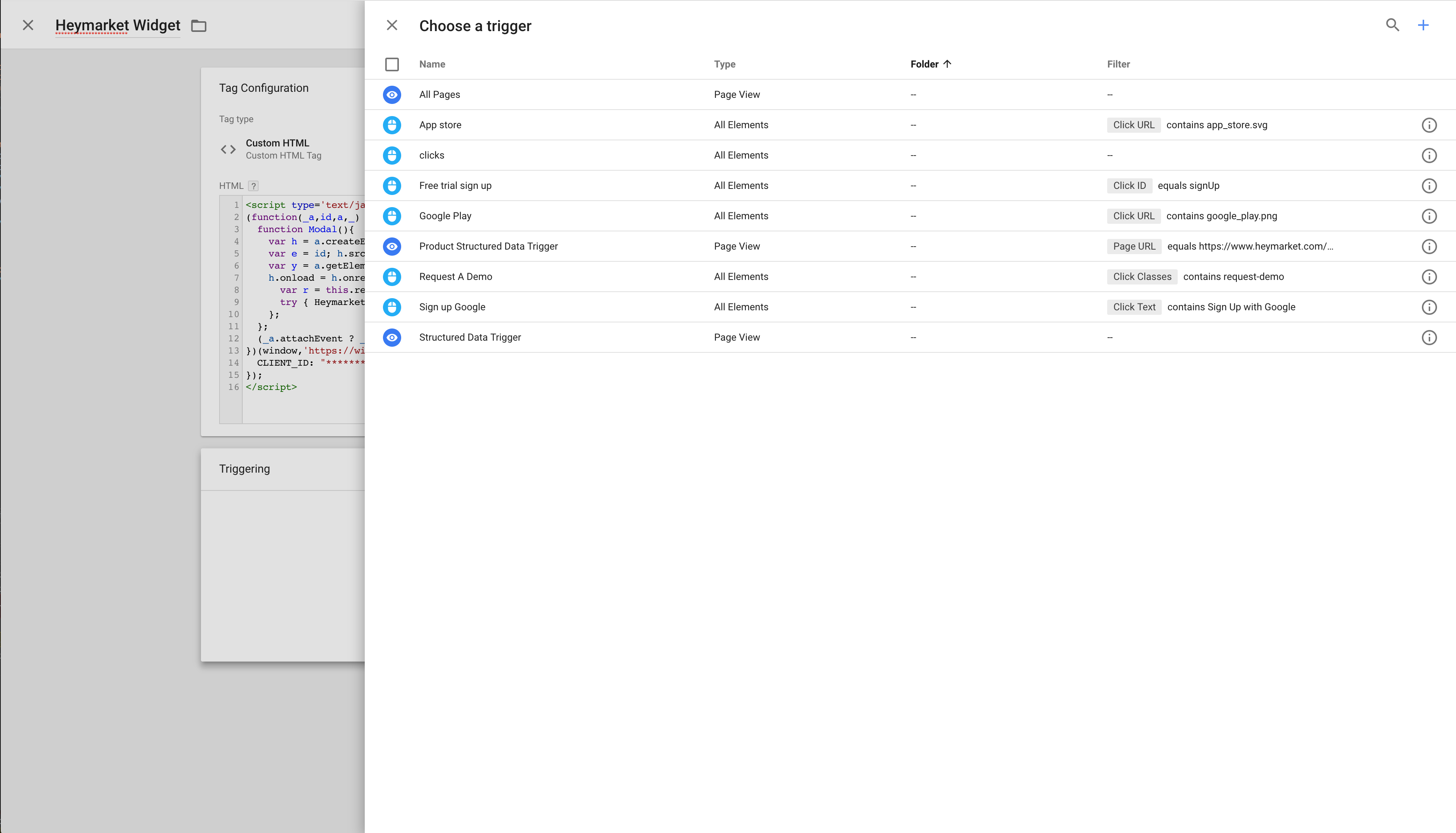
Task: Click the Request A Demo trigger icon
Action: (x=392, y=276)
